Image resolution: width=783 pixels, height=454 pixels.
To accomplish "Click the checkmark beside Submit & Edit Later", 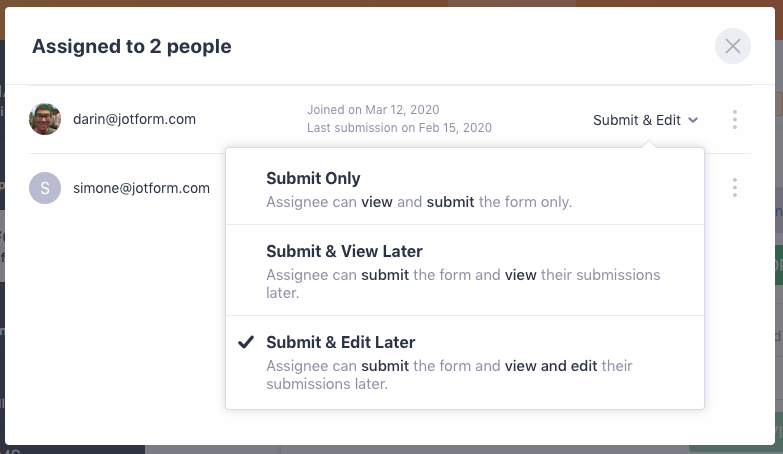I will pyautogui.click(x=246, y=342).
